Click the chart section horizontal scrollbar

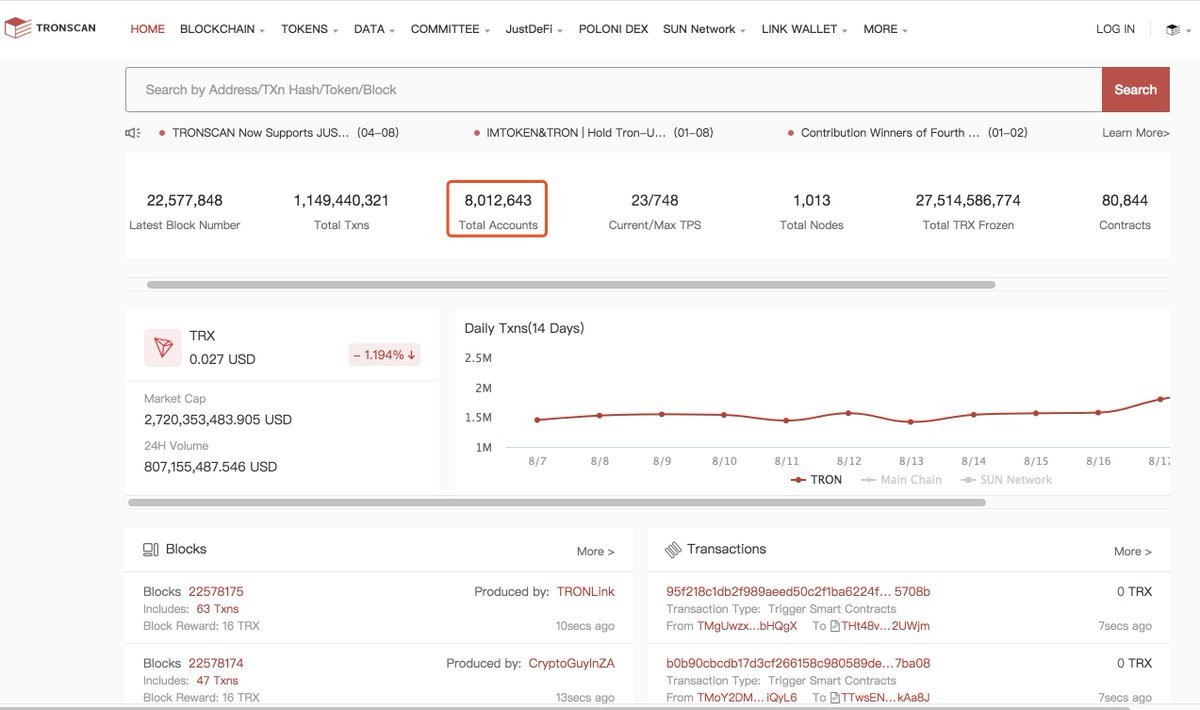[x=557, y=502]
